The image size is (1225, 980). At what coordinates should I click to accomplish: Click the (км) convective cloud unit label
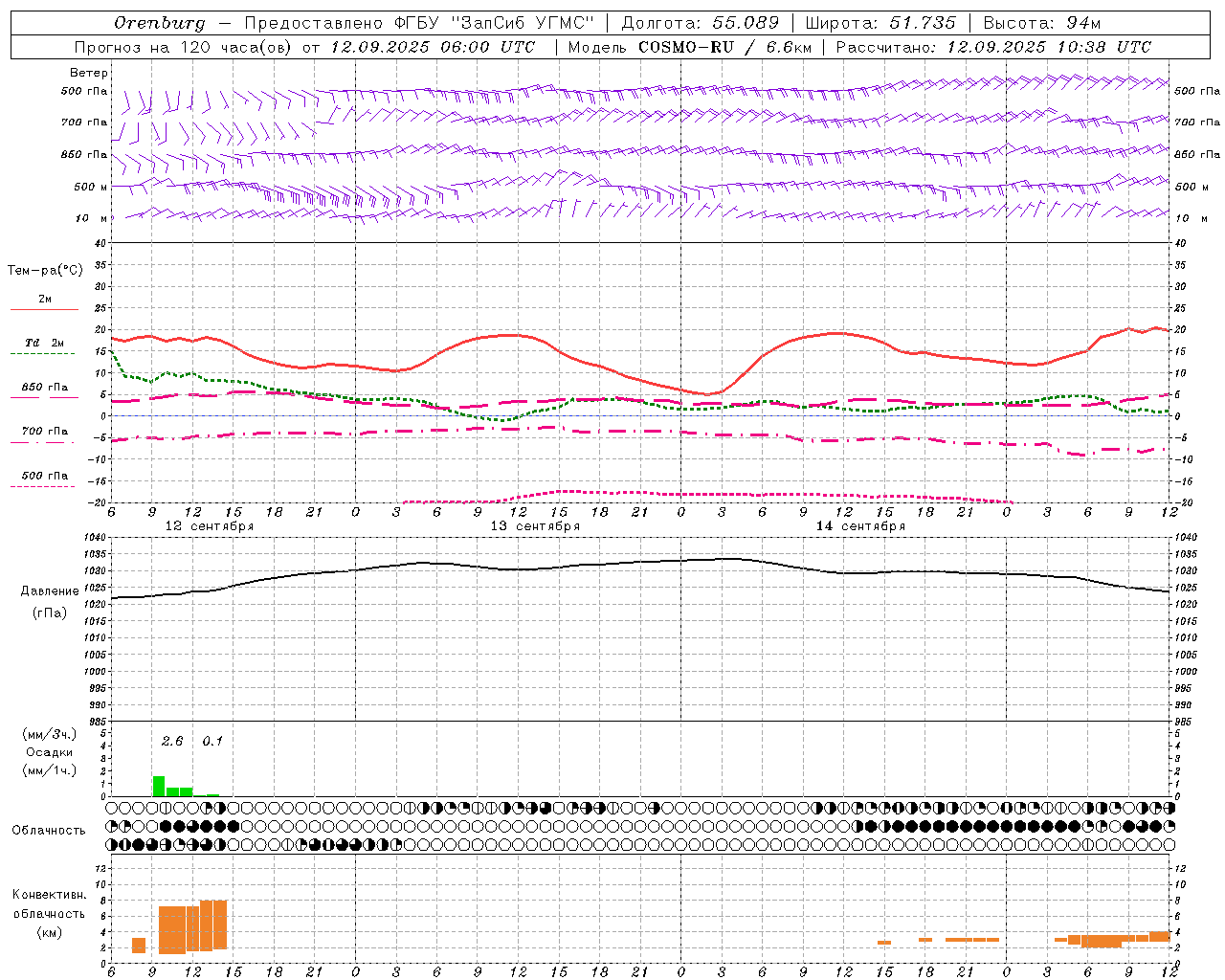pos(50,932)
